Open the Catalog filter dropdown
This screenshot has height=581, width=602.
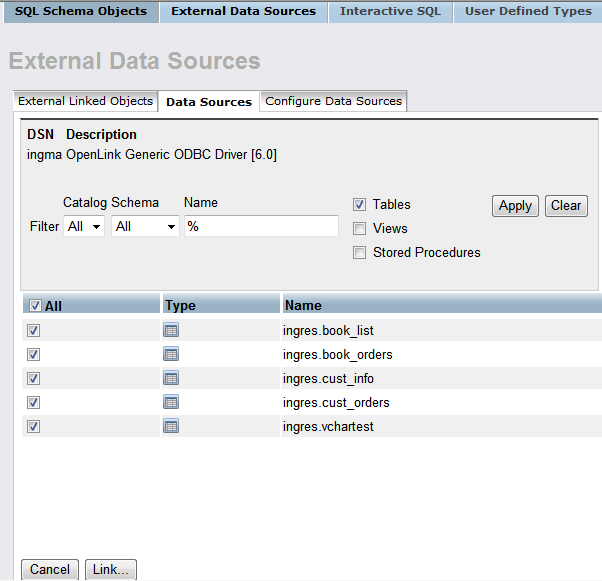point(84,227)
